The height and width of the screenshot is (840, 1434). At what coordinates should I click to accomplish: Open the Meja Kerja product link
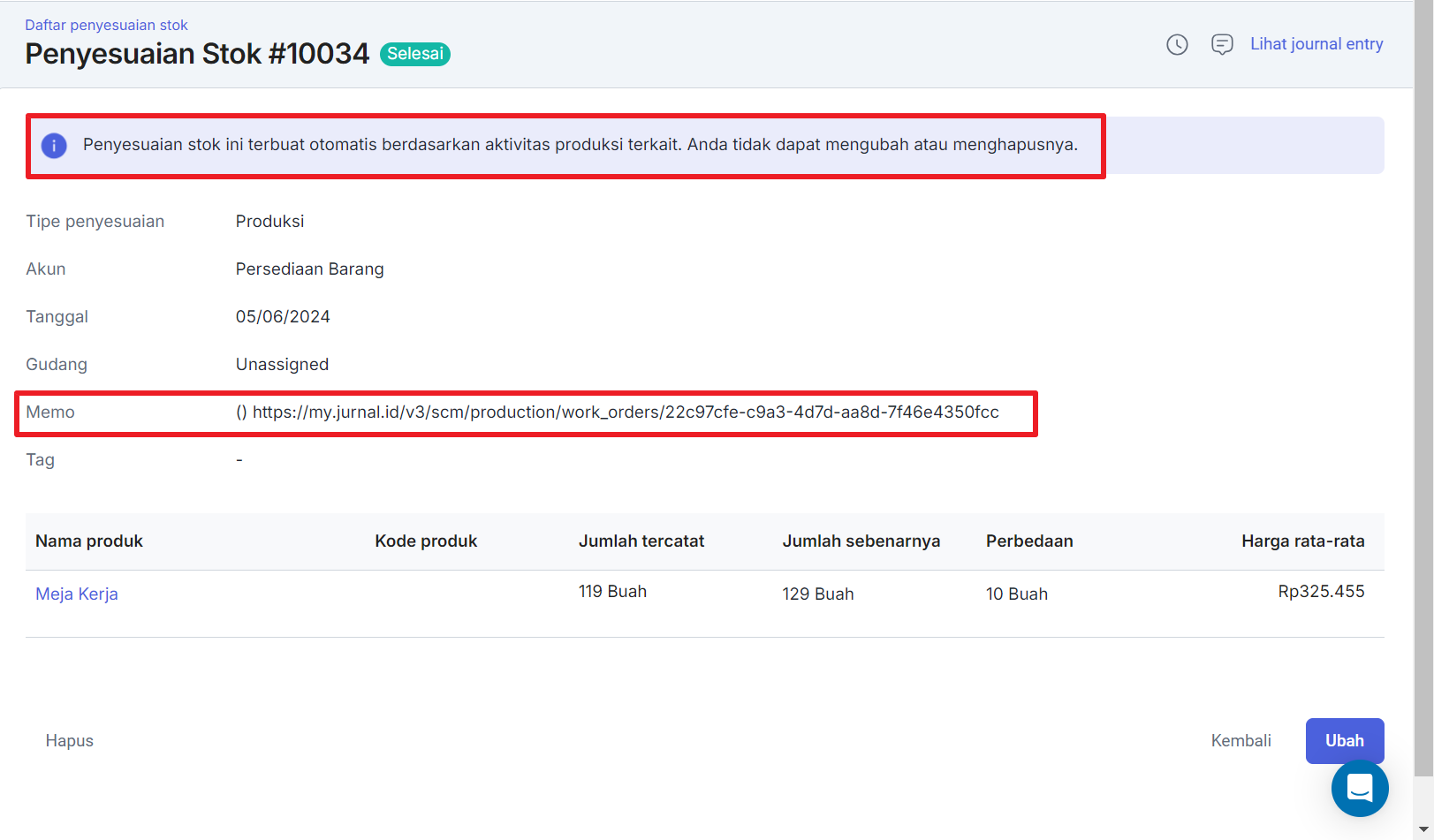[77, 594]
